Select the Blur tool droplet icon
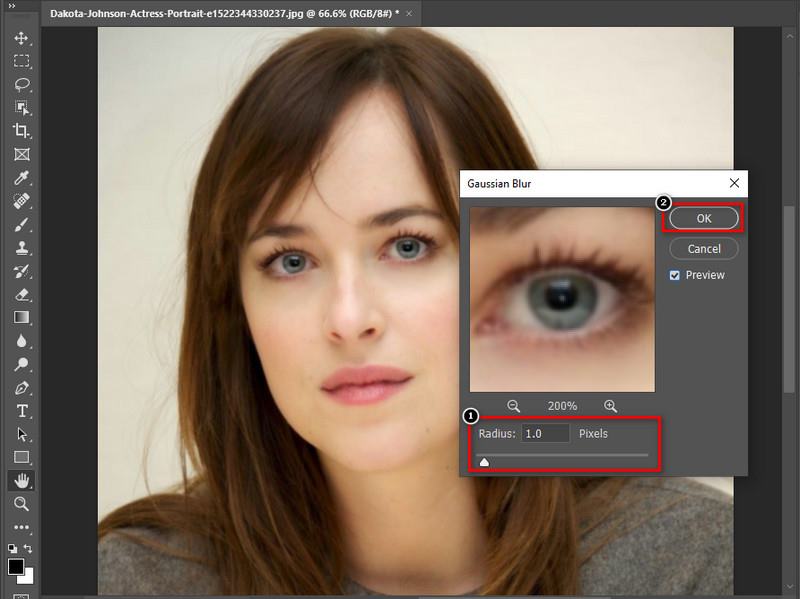 point(21,341)
